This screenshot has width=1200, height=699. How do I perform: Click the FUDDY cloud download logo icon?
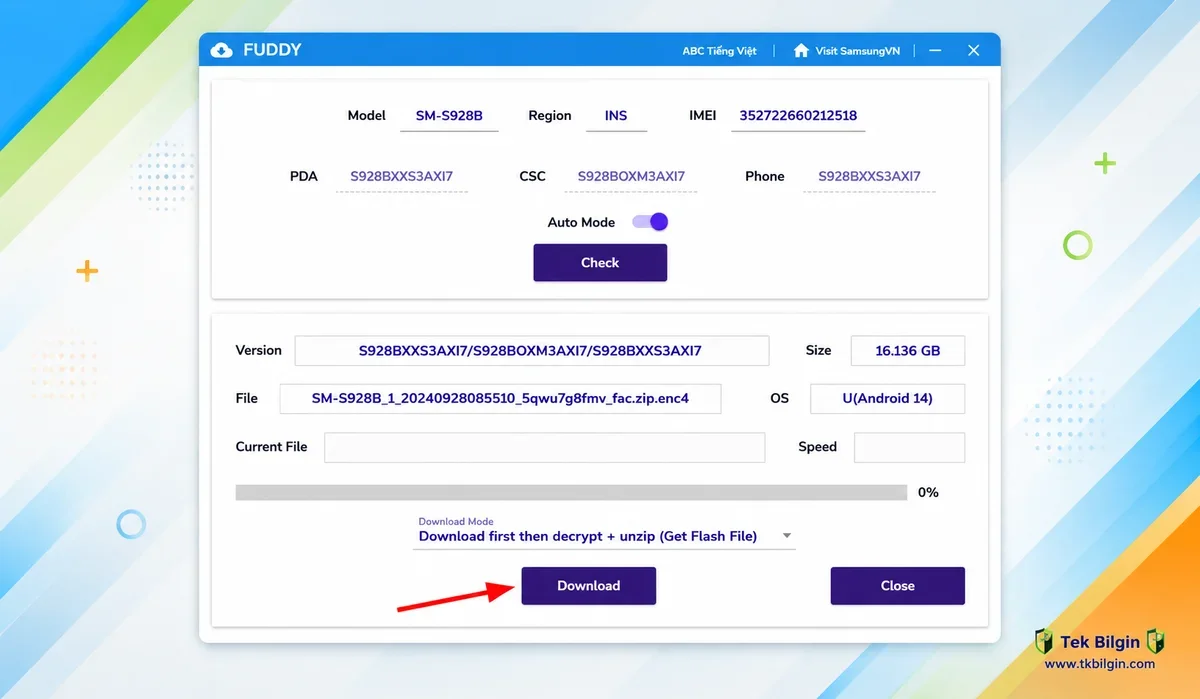(222, 50)
